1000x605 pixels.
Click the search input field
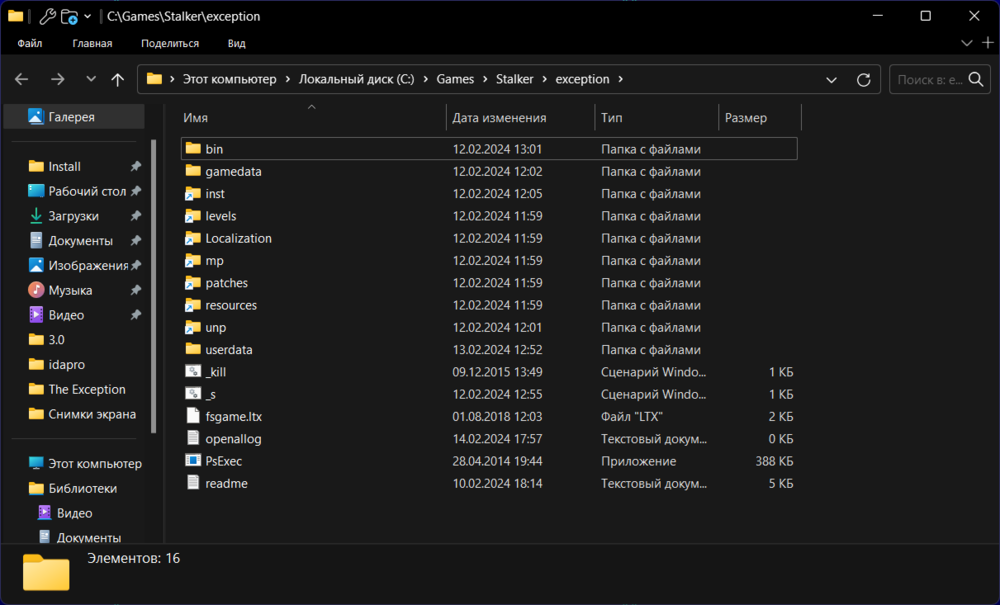click(x=930, y=79)
